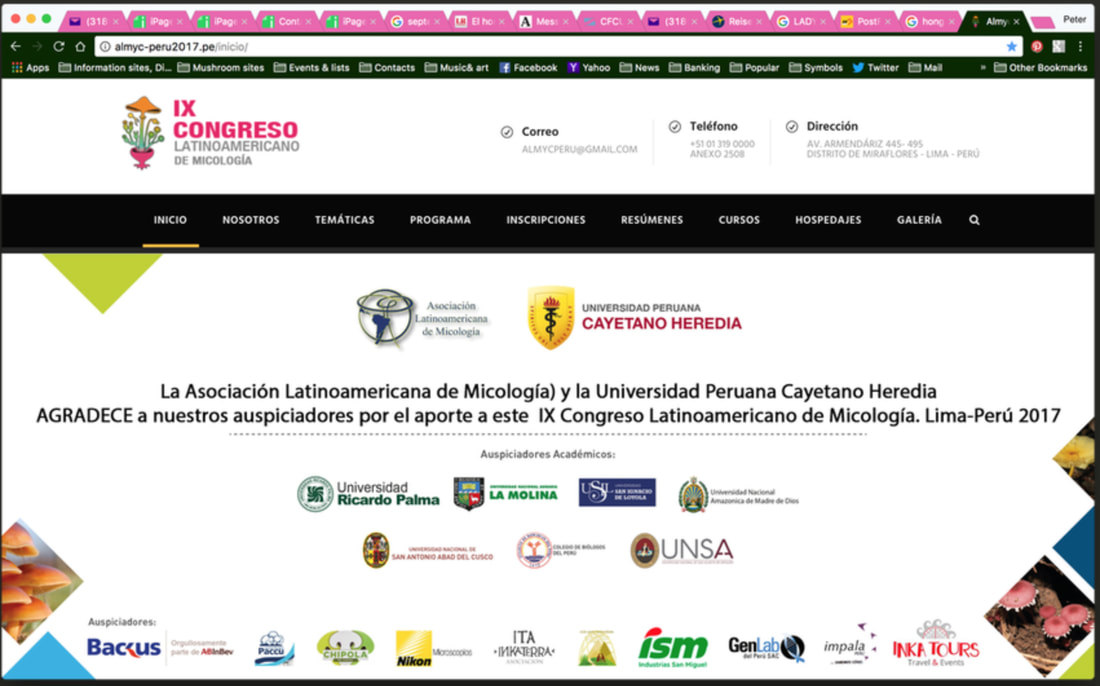Screen dimensions: 1100x686
Task: Open the HOSPEDAJES menu item
Action: [828, 220]
